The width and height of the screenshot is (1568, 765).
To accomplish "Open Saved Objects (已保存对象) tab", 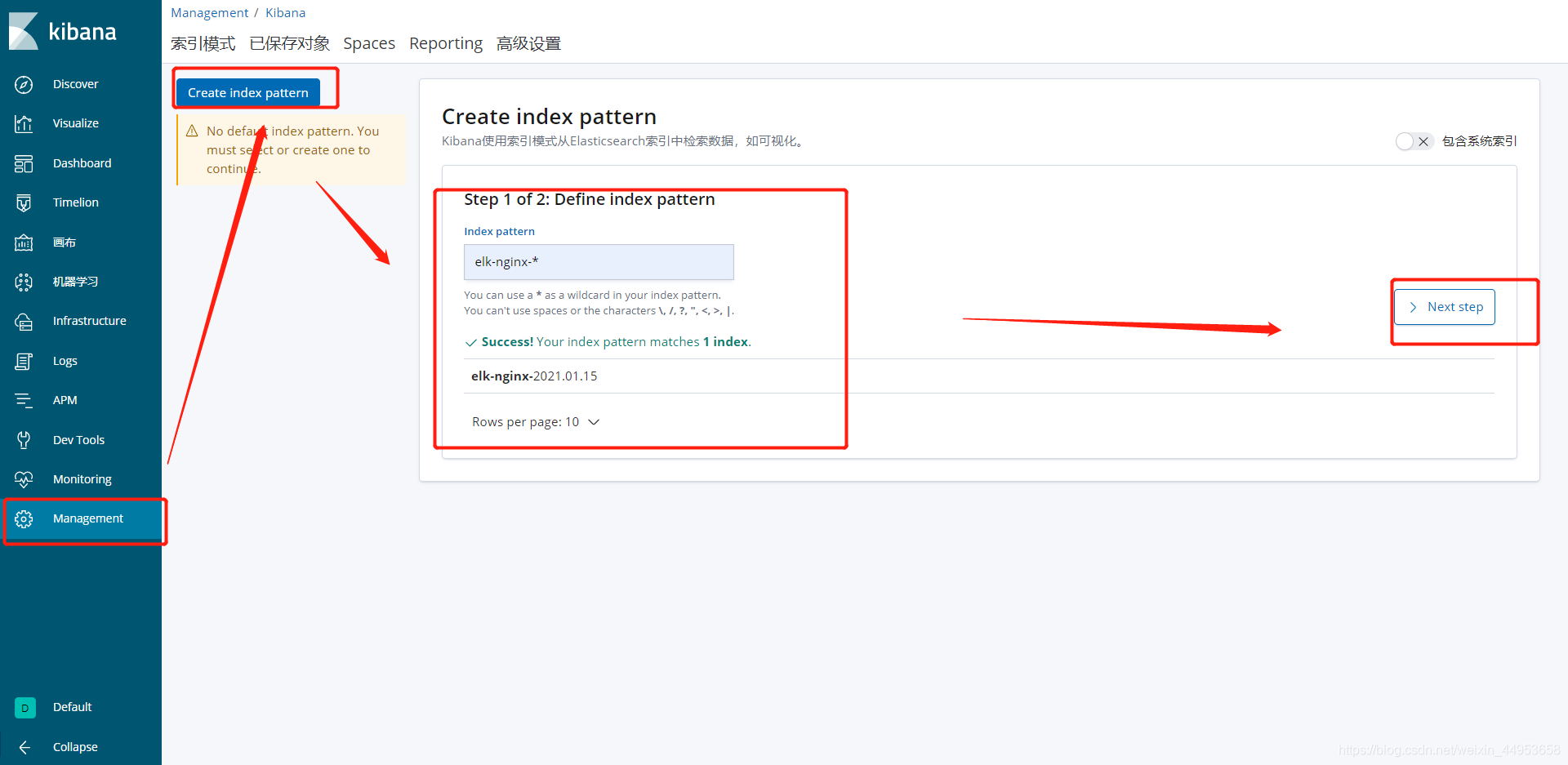I will [290, 43].
